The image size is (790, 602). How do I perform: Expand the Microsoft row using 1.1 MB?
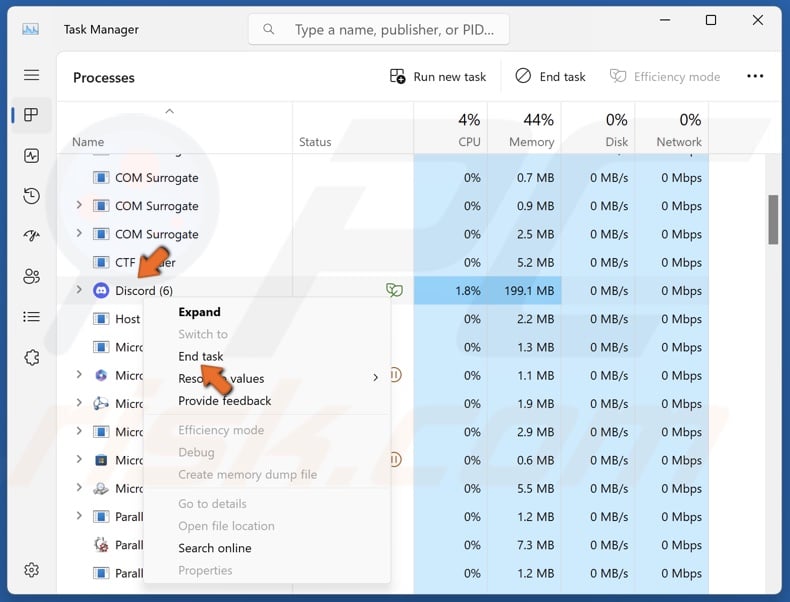point(79,374)
